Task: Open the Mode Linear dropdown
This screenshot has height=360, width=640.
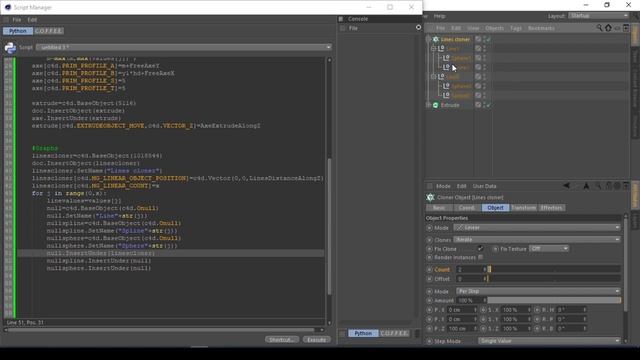Action: tap(537, 227)
